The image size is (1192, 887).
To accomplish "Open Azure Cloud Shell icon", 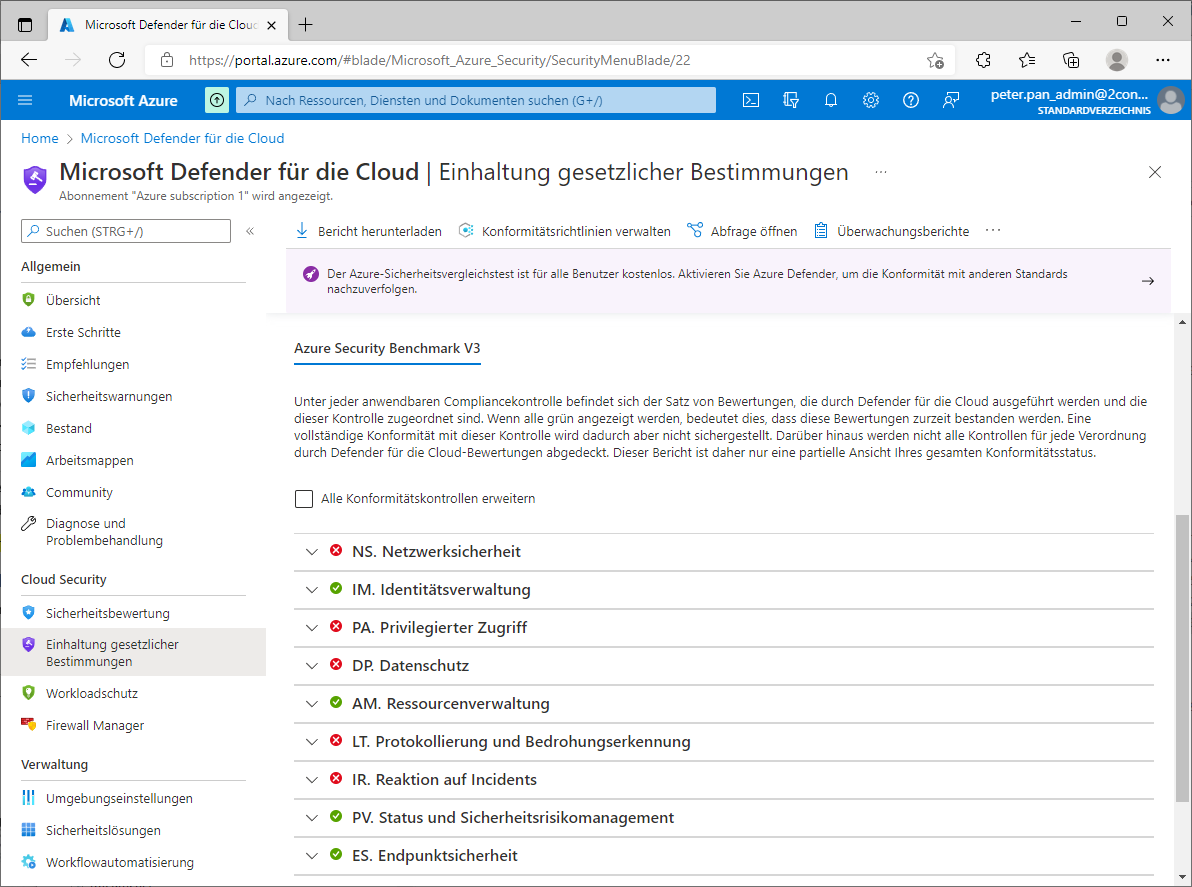I will point(750,100).
